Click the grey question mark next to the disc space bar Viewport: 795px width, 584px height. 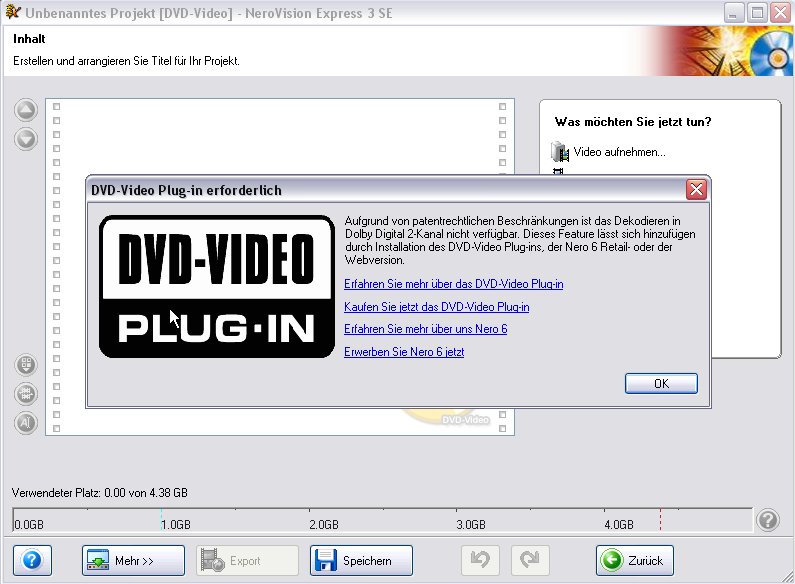[x=768, y=520]
